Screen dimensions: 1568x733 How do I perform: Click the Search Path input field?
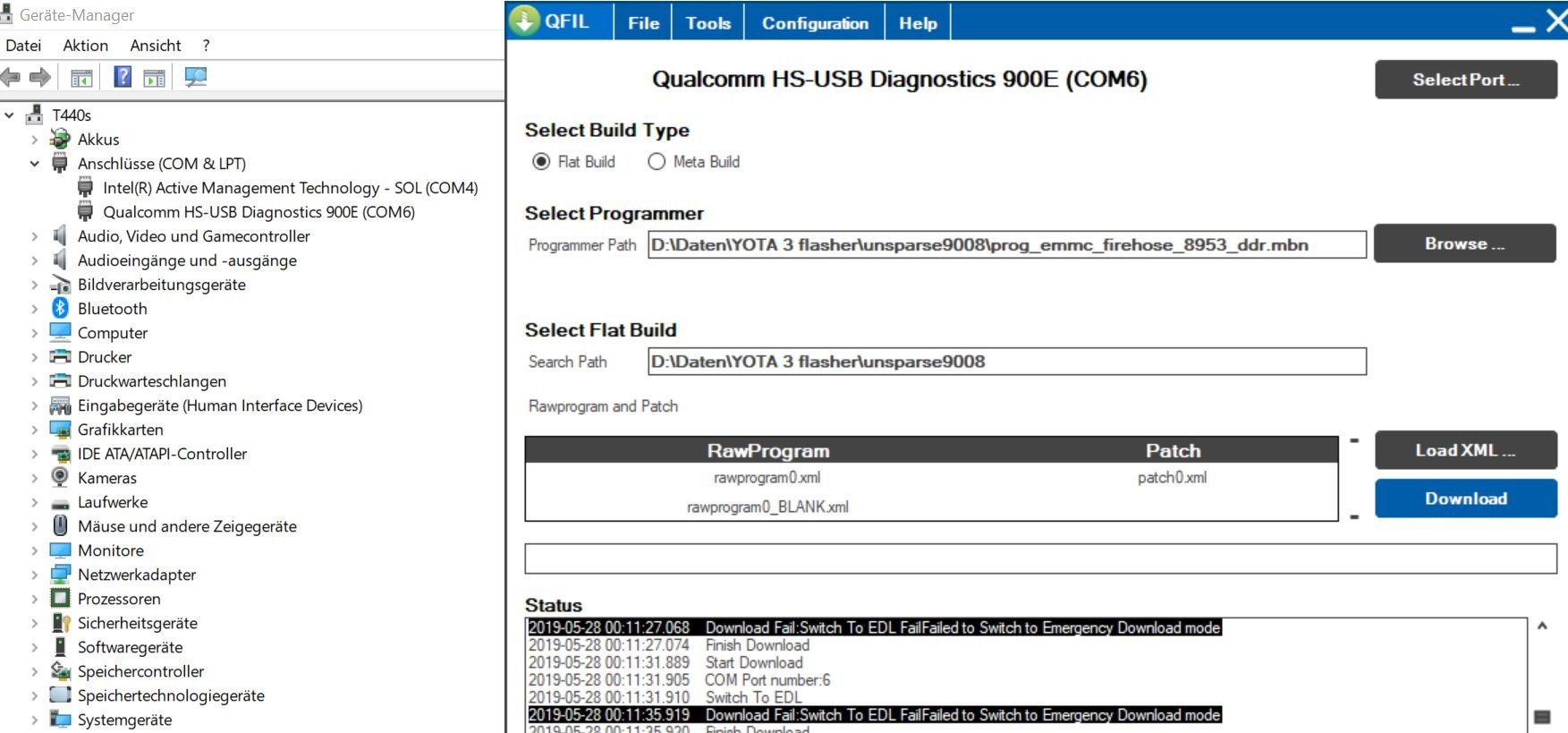coord(1007,362)
